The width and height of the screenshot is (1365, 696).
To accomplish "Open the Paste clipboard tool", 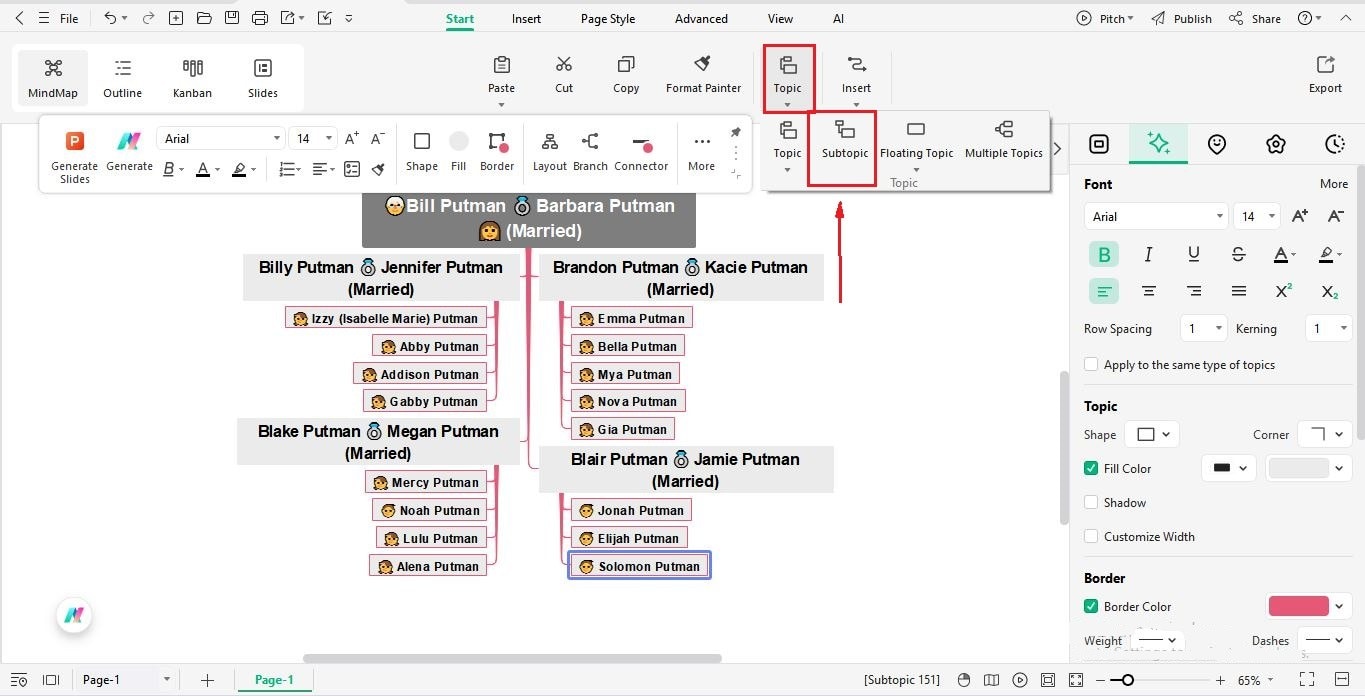I will pos(502,75).
